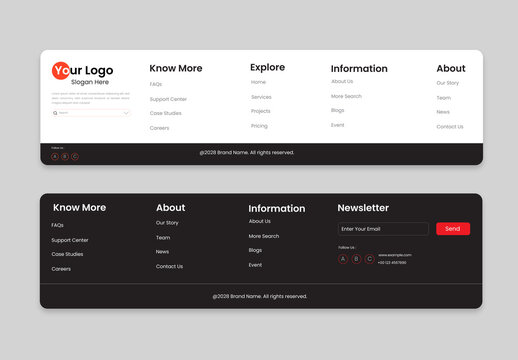
Task: Open More Search in the dark footer
Action: click(x=264, y=236)
